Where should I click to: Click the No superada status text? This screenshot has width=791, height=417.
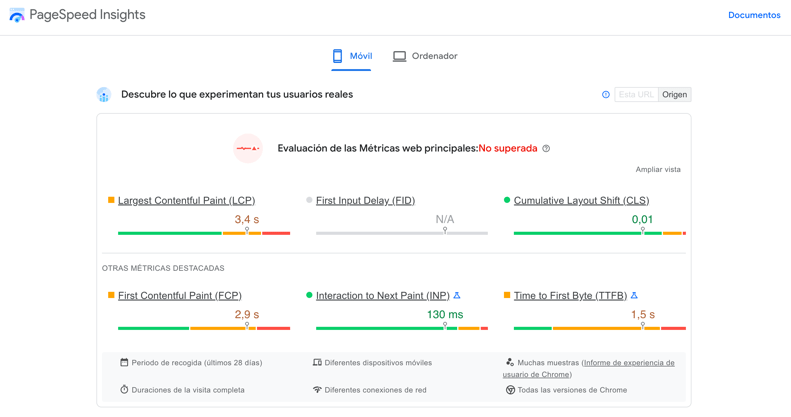coord(508,148)
